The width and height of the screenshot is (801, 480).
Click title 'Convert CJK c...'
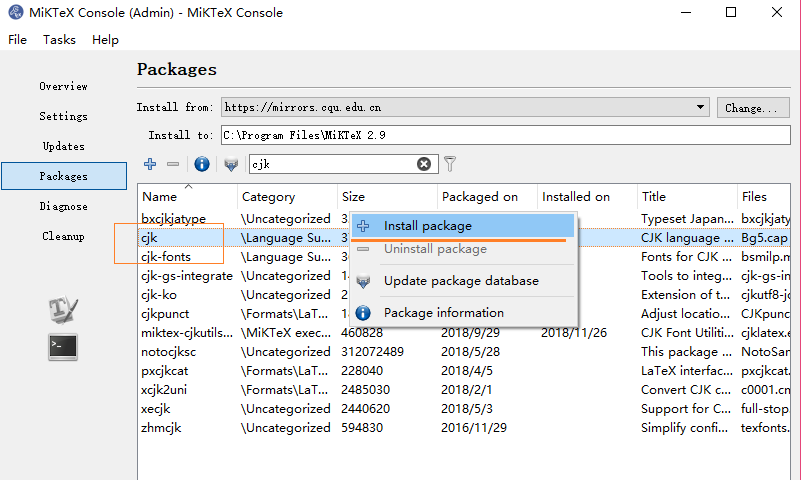[x=686, y=390]
